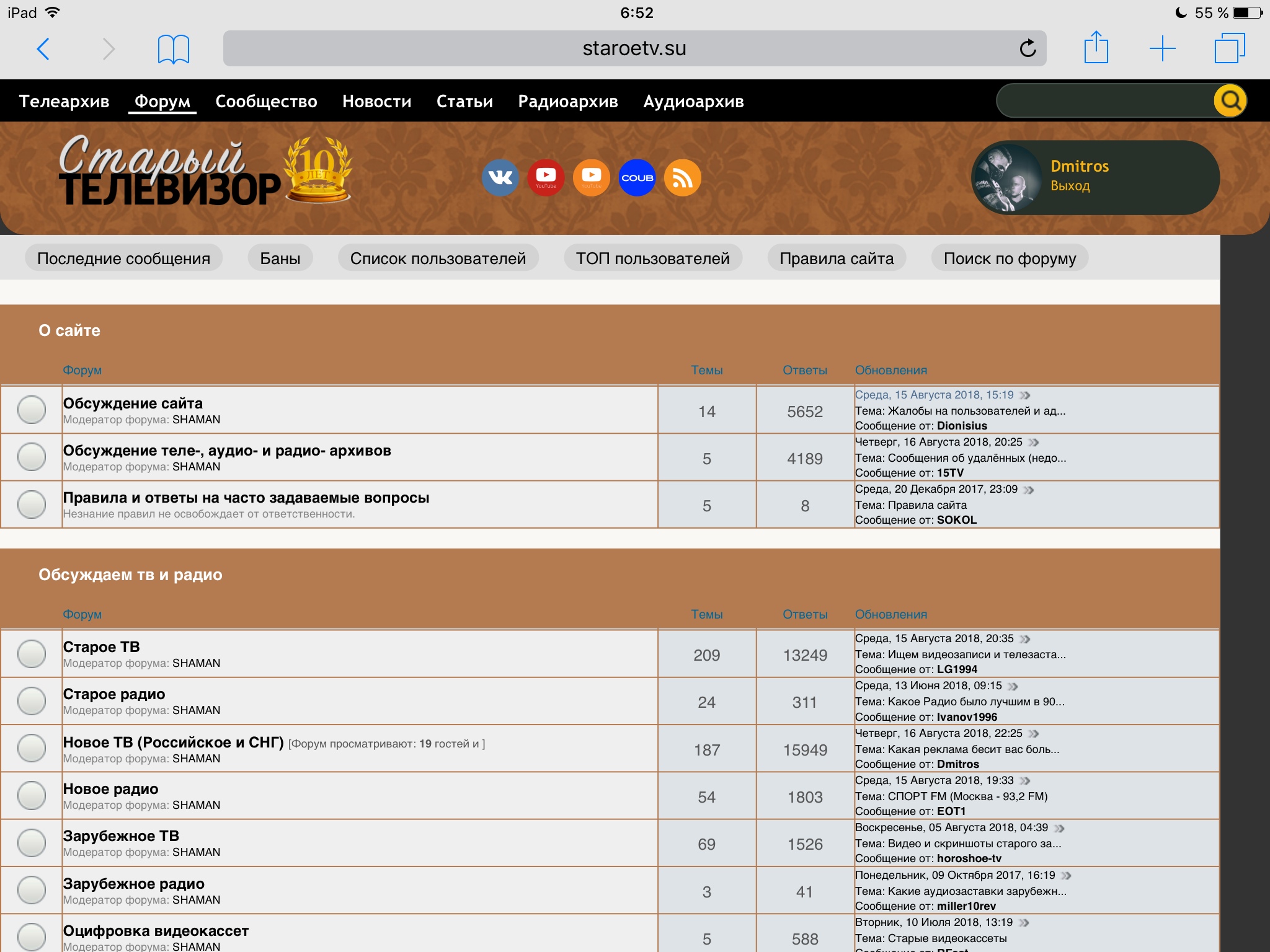Click the yellow search magnifier button
This screenshot has width=1270, height=952.
[1230, 101]
